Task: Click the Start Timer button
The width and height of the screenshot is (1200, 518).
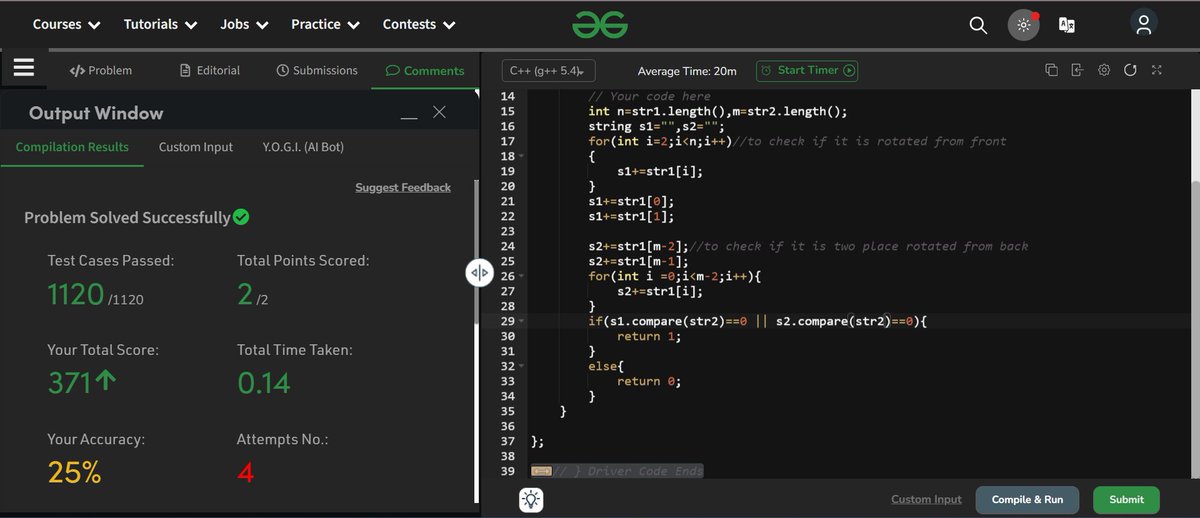Action: [807, 71]
